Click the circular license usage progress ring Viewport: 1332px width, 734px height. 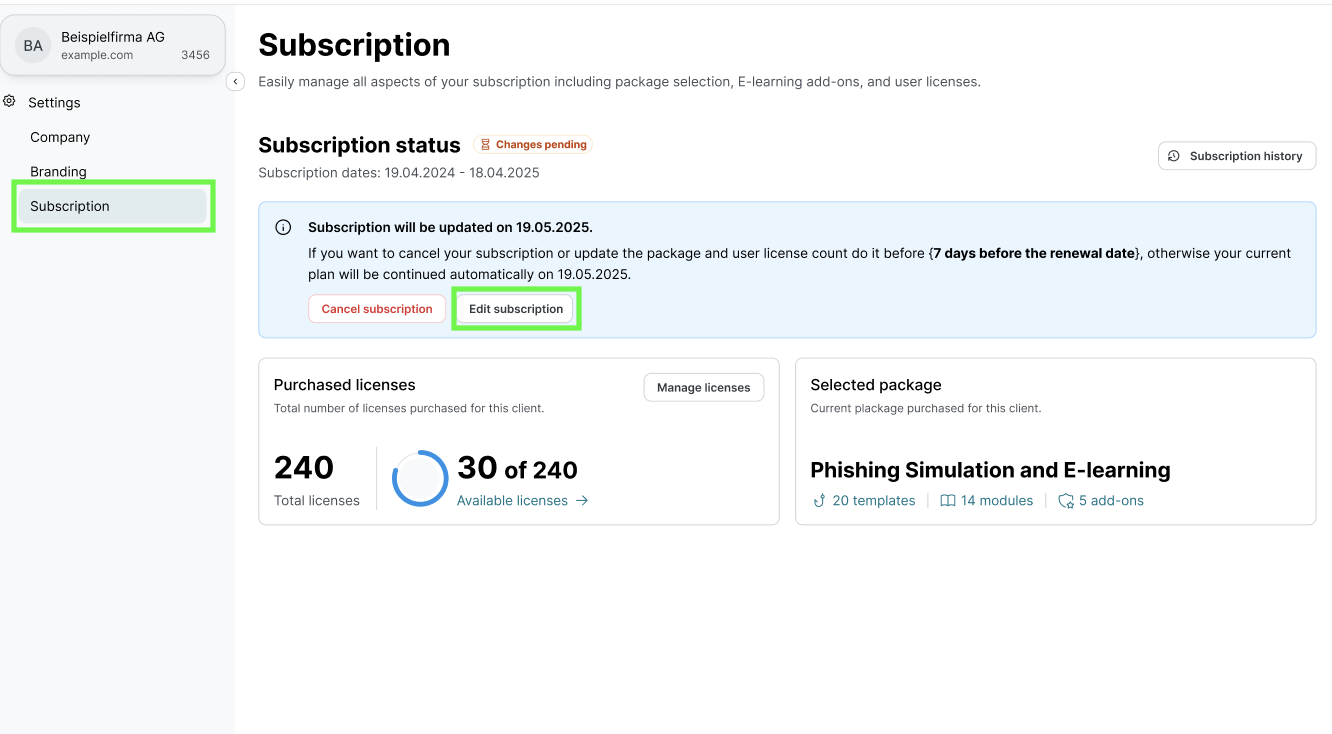pos(419,478)
